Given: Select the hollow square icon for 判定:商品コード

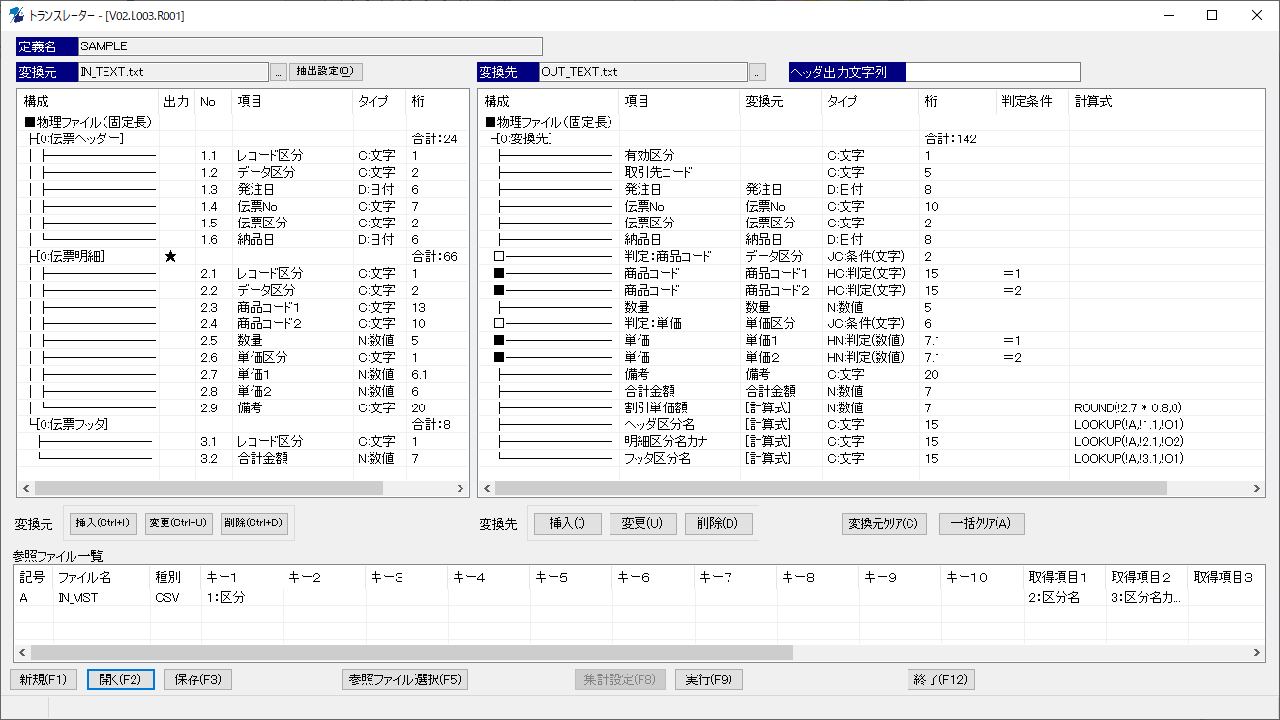Looking at the screenshot, I should point(499,257).
